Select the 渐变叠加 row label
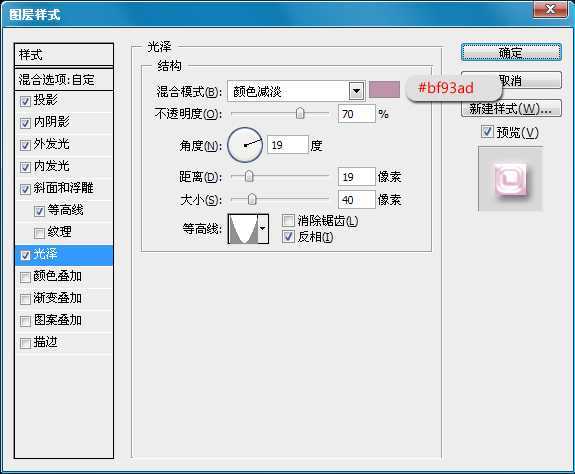The image size is (575, 474). click(58, 298)
